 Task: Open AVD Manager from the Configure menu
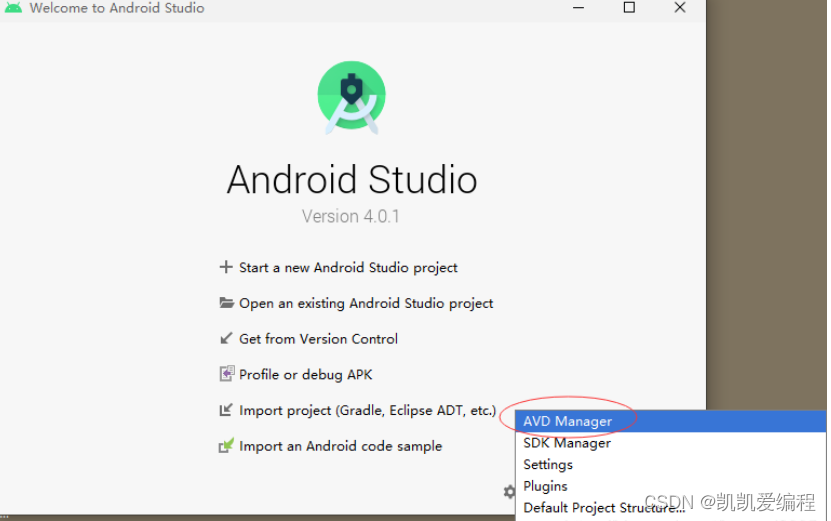tap(670, 421)
